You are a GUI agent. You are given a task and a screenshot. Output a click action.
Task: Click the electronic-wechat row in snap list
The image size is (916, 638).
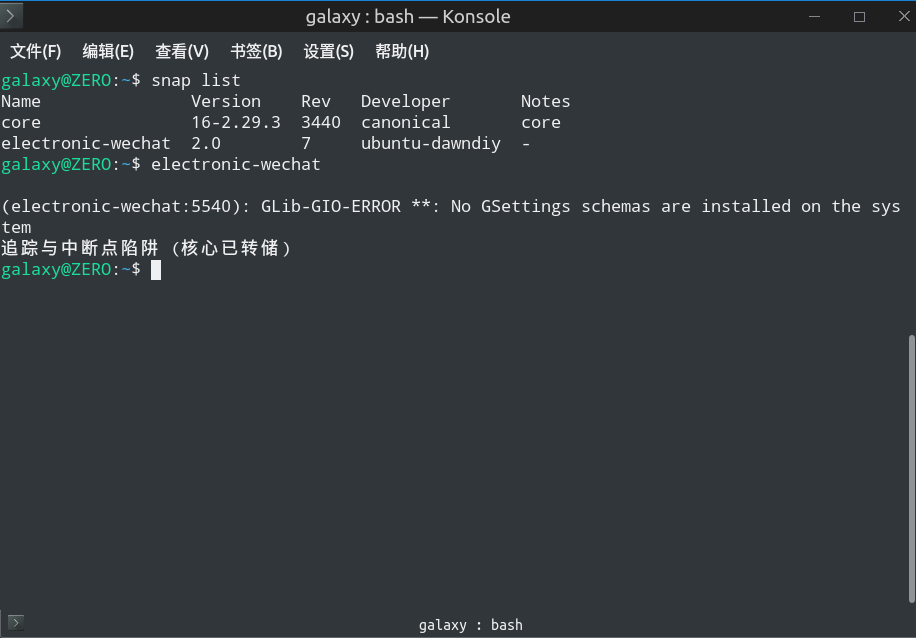[x=266, y=144]
